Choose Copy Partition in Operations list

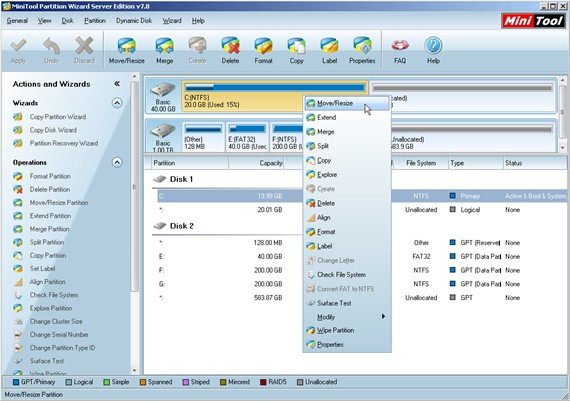click(x=48, y=255)
